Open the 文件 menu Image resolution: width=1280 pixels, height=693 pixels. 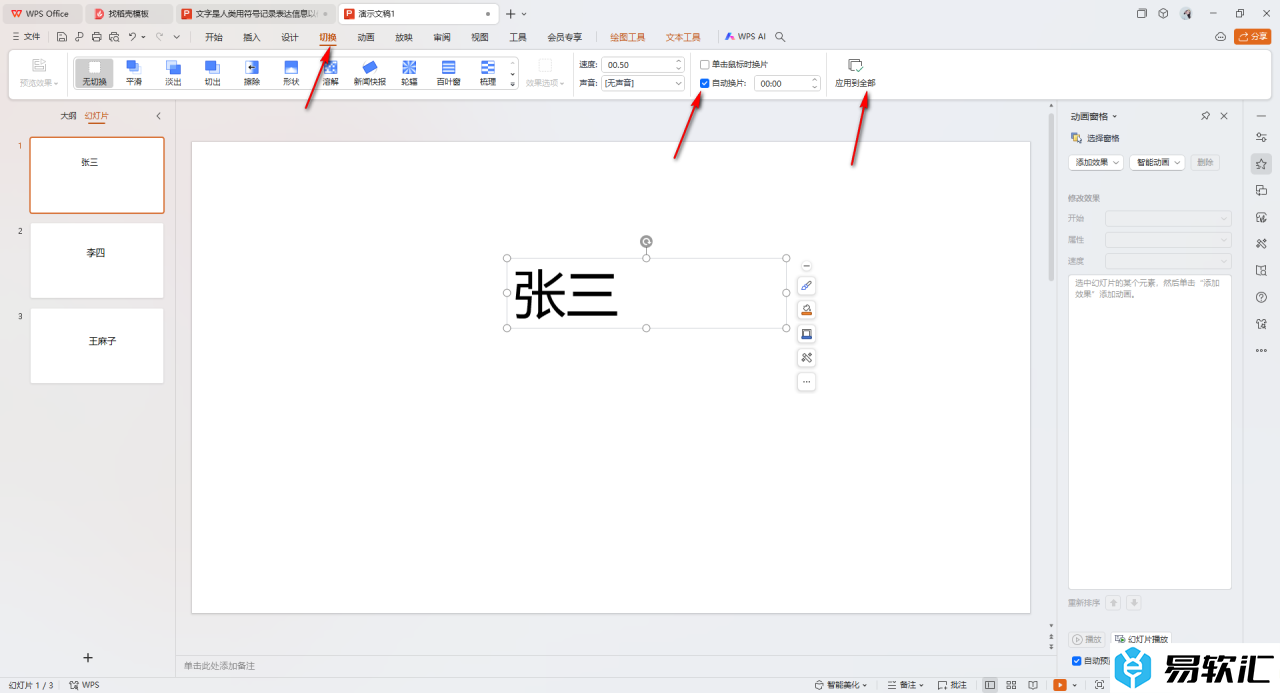click(x=26, y=37)
